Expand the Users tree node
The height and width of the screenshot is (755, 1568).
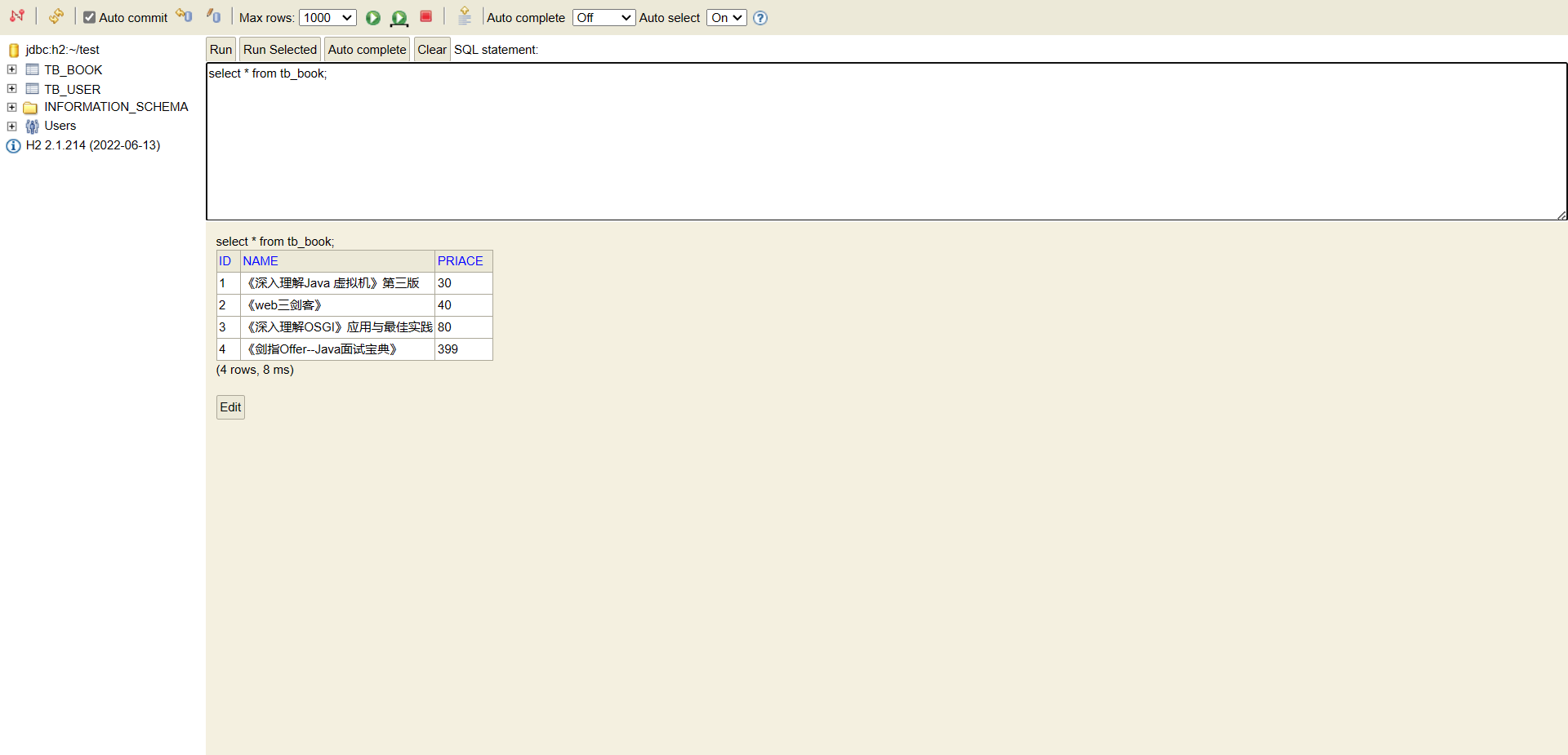[12, 126]
